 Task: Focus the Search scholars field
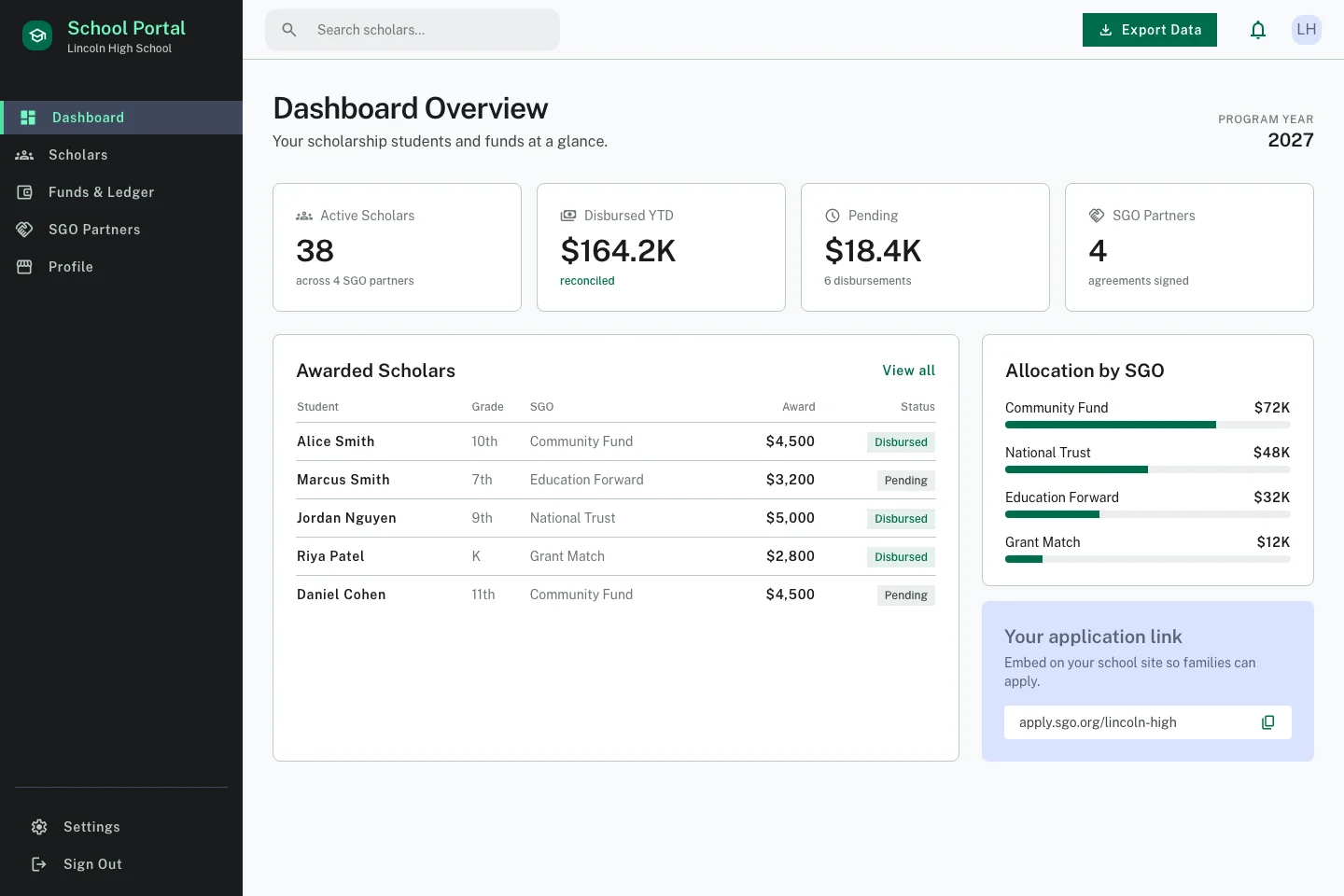(413, 30)
